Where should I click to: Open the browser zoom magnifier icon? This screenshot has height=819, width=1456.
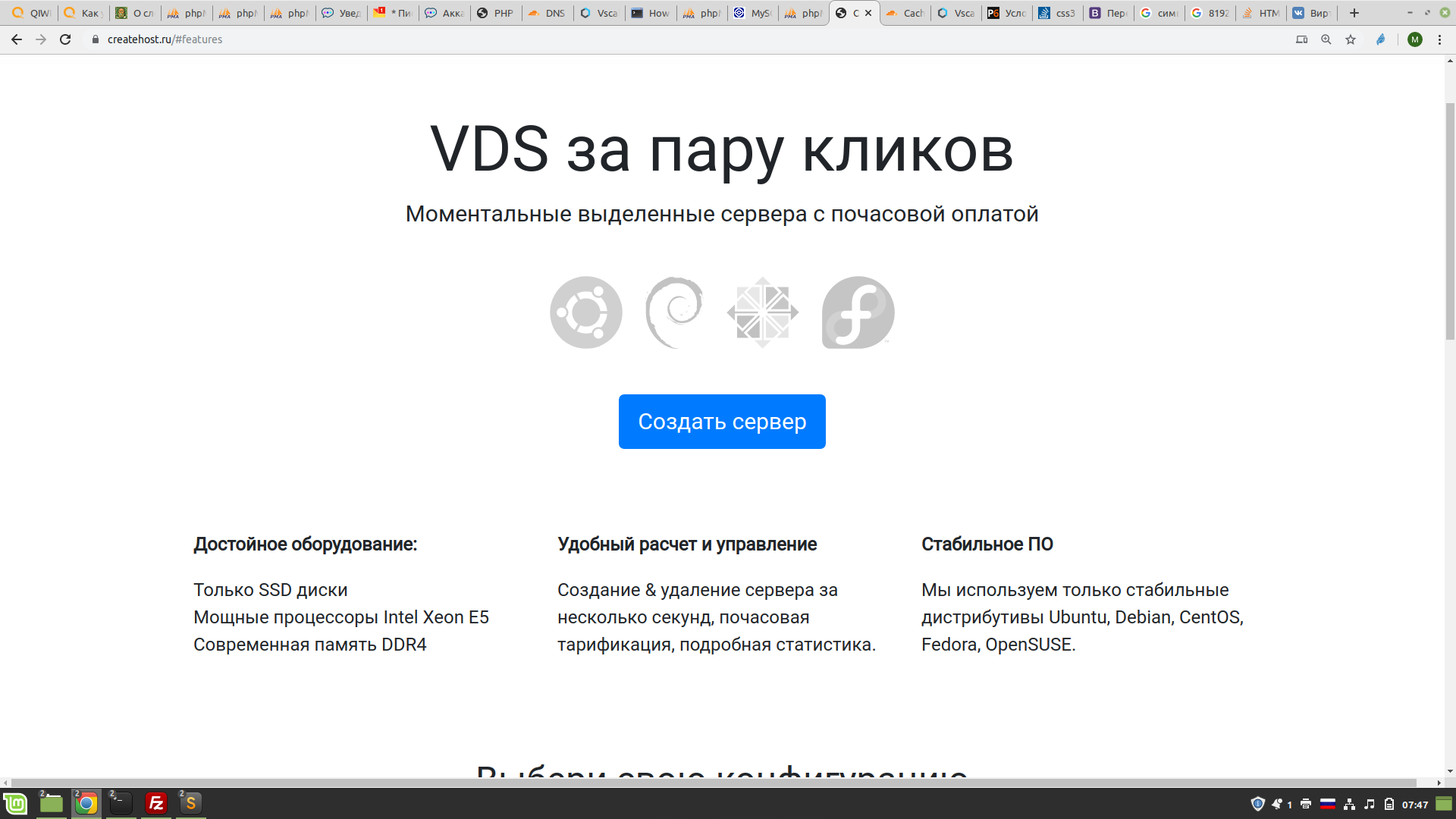click(1326, 39)
